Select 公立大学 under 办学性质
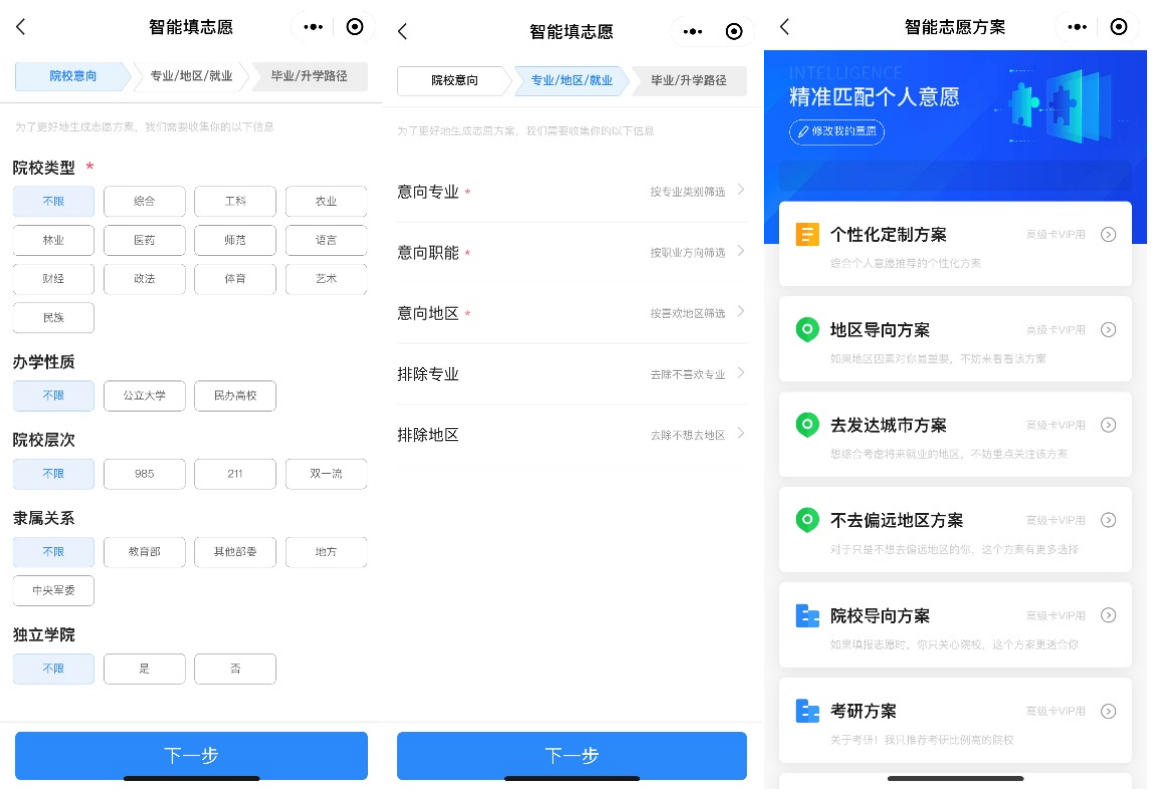The height and width of the screenshot is (796, 1157). click(x=145, y=396)
